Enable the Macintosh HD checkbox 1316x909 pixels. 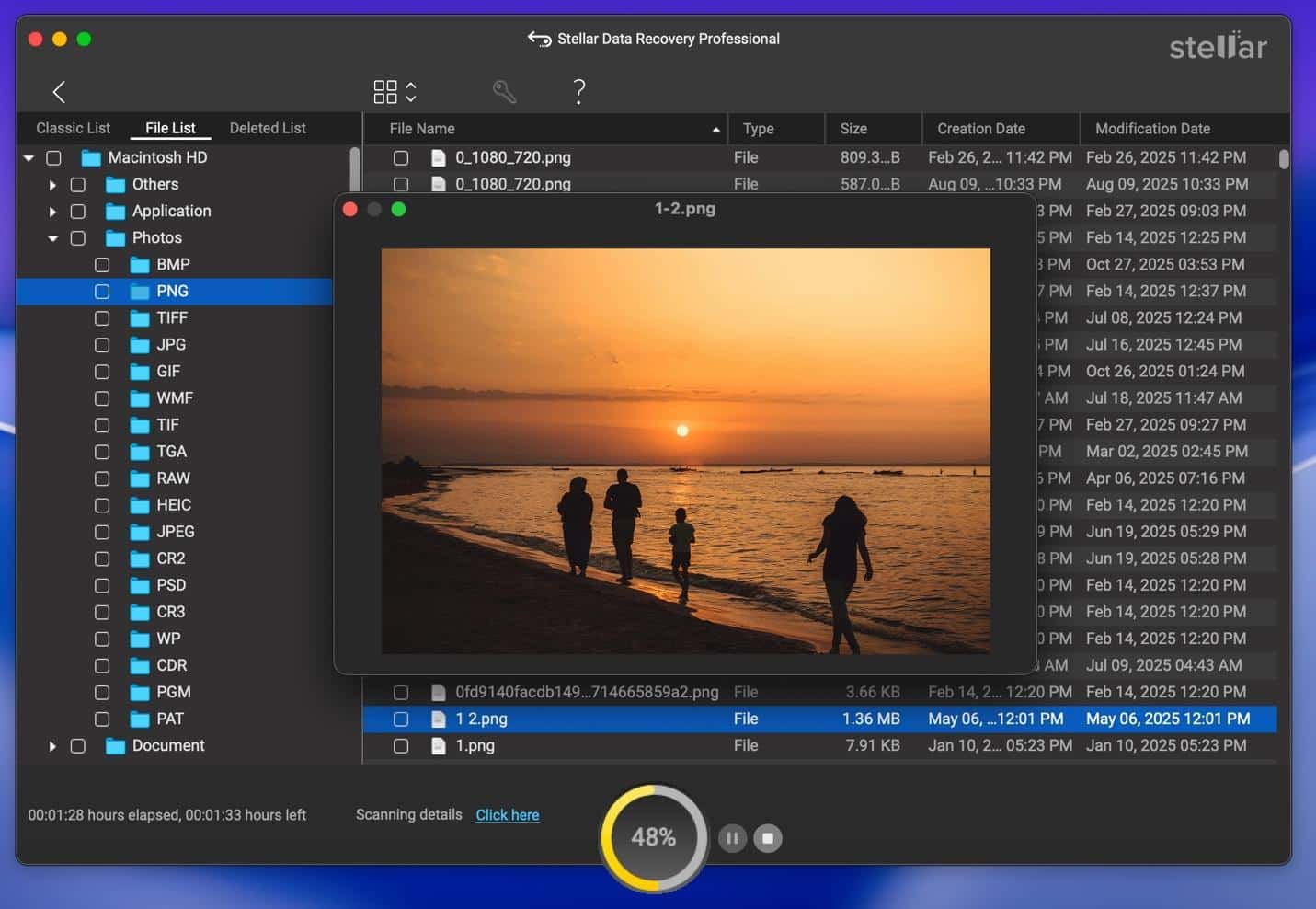pos(53,157)
